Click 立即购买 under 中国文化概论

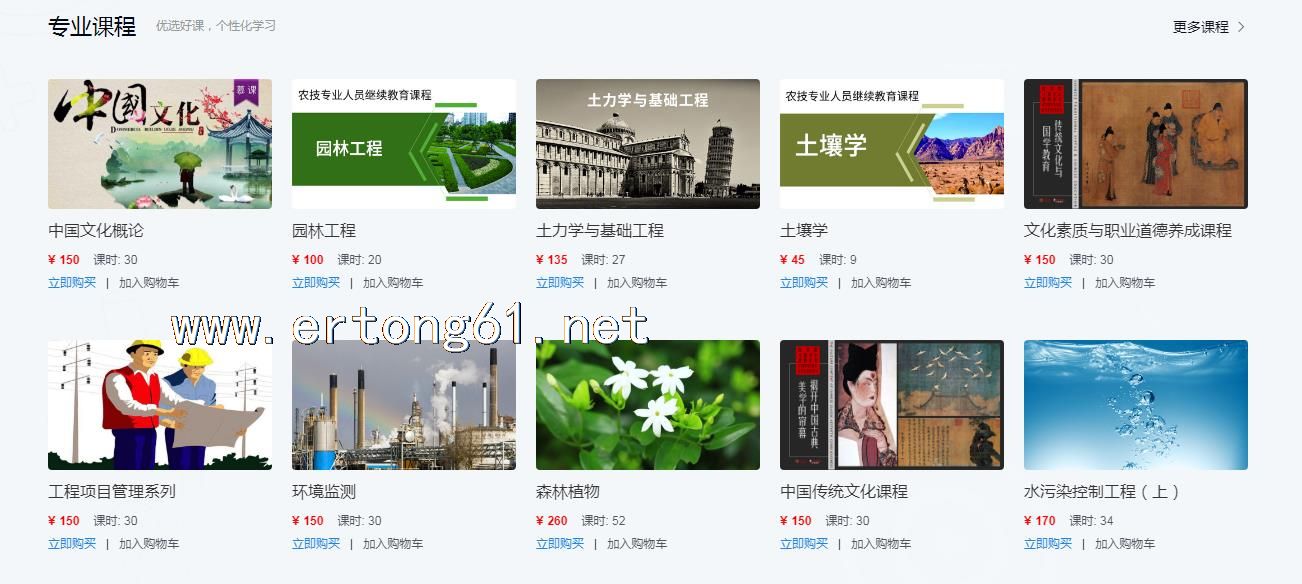pos(72,283)
